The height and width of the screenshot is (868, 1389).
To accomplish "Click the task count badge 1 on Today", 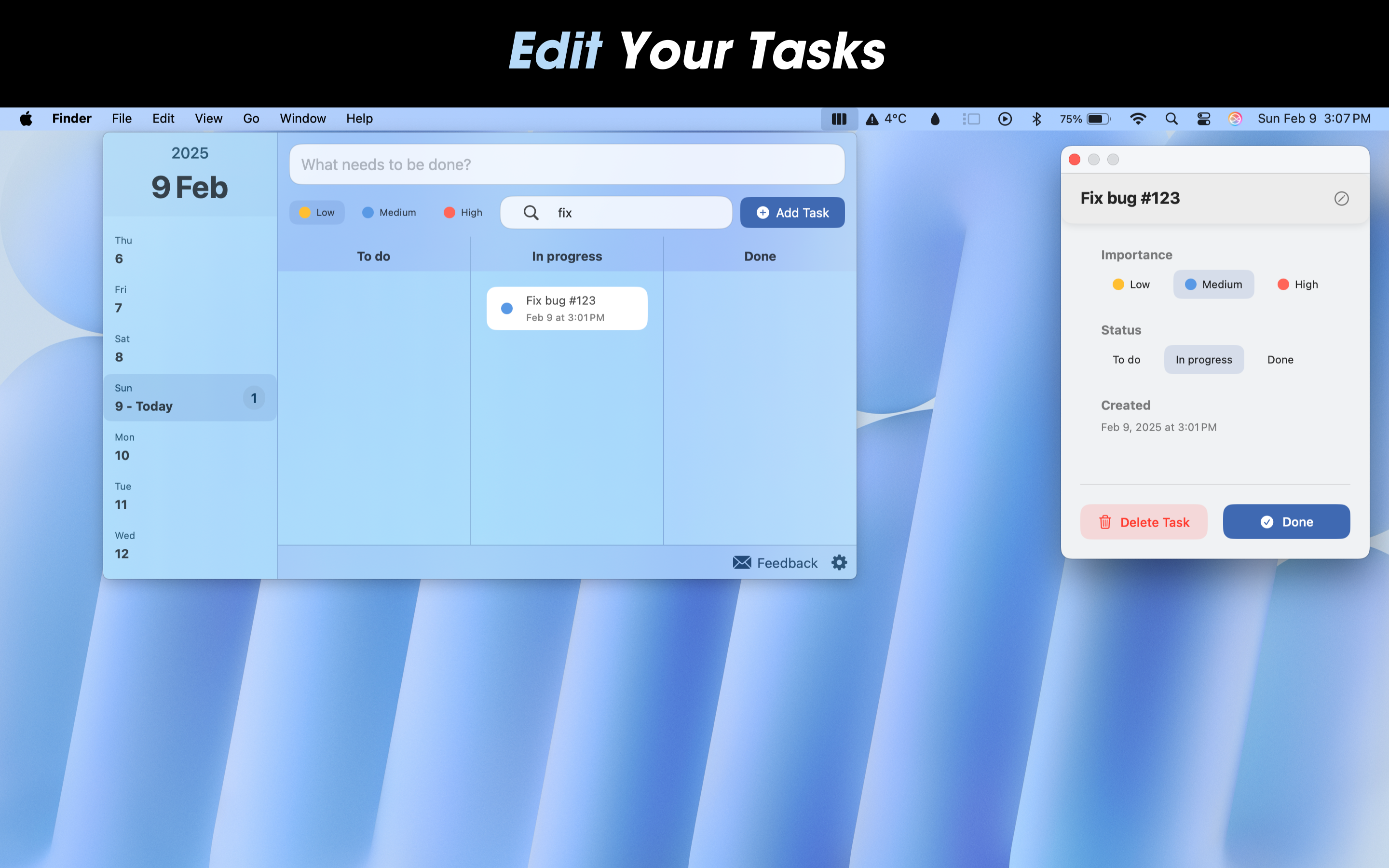I will click(x=254, y=398).
